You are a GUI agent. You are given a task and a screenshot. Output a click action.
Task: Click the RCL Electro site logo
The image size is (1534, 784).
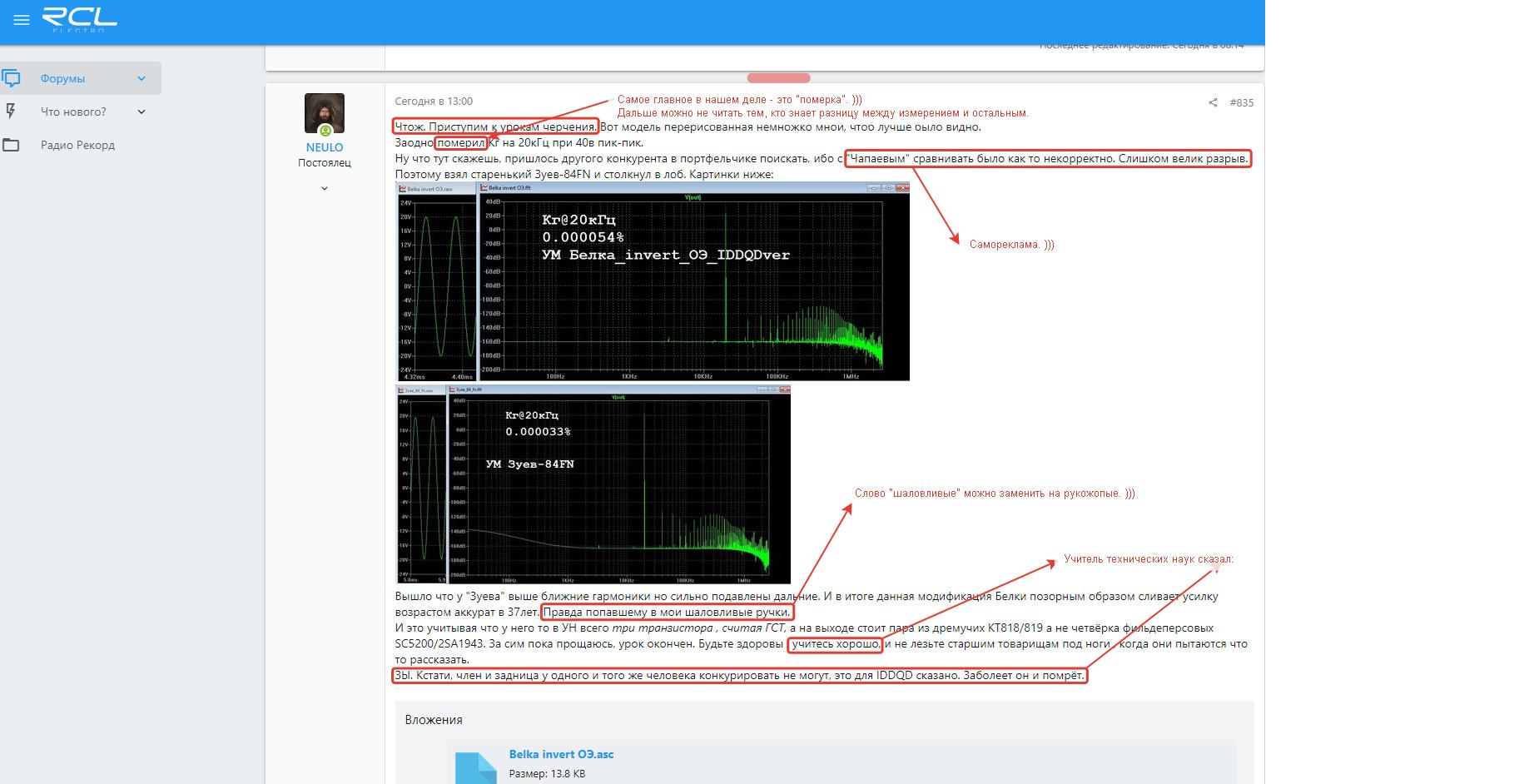coord(79,20)
